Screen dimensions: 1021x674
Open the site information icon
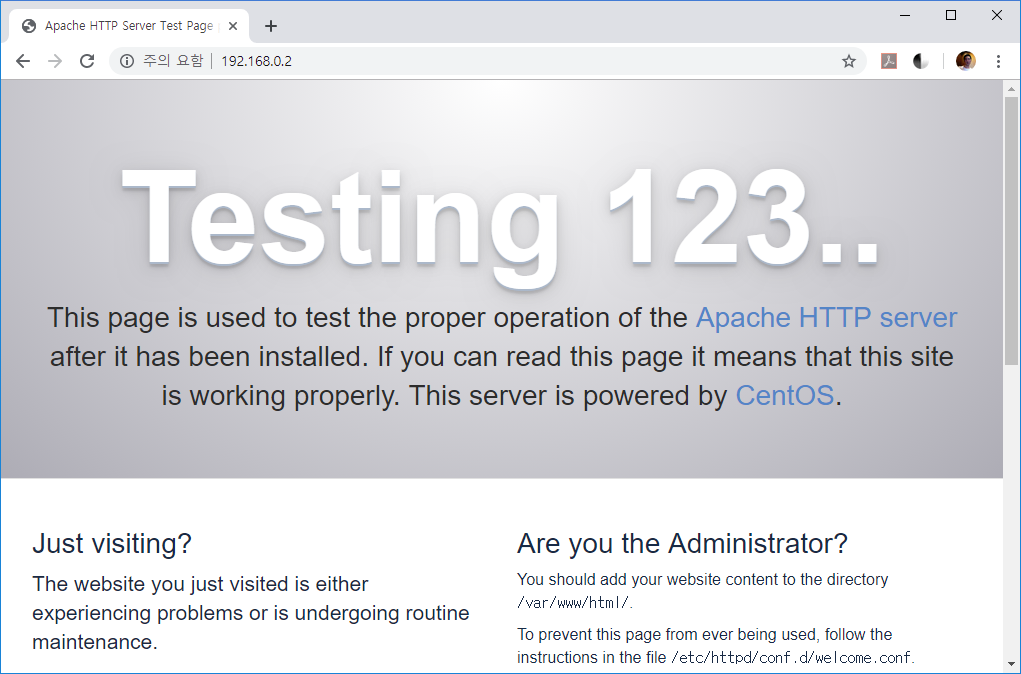coord(127,61)
